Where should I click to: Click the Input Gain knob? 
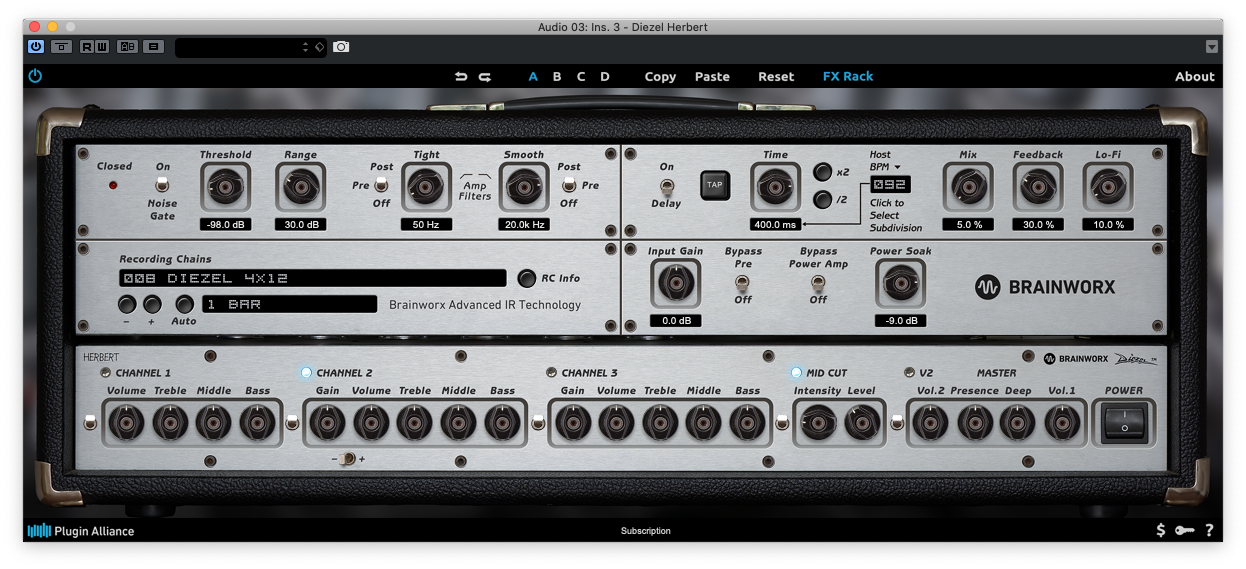(x=675, y=284)
